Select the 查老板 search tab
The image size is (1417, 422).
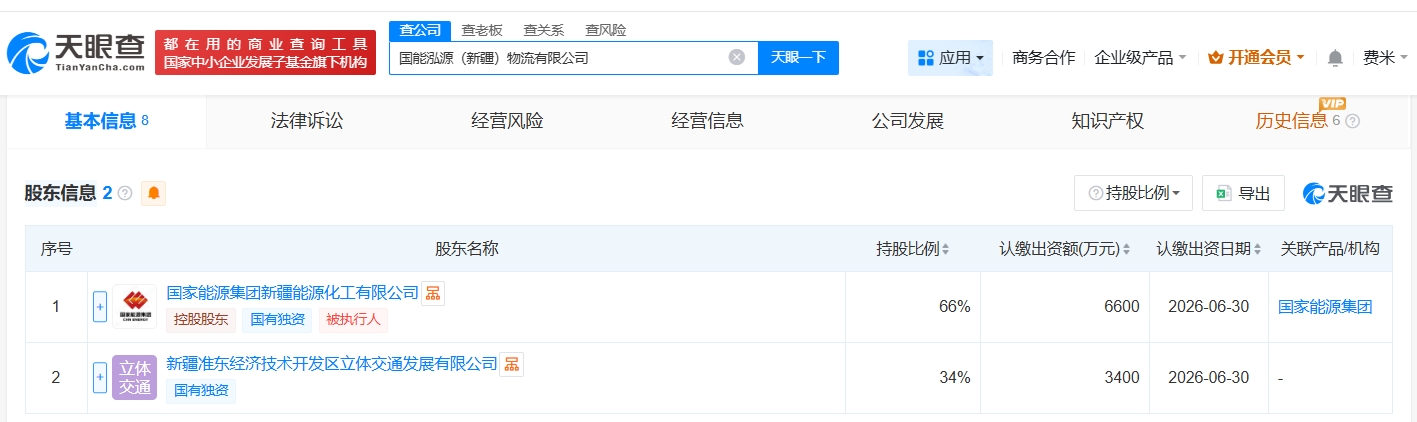coord(482,30)
